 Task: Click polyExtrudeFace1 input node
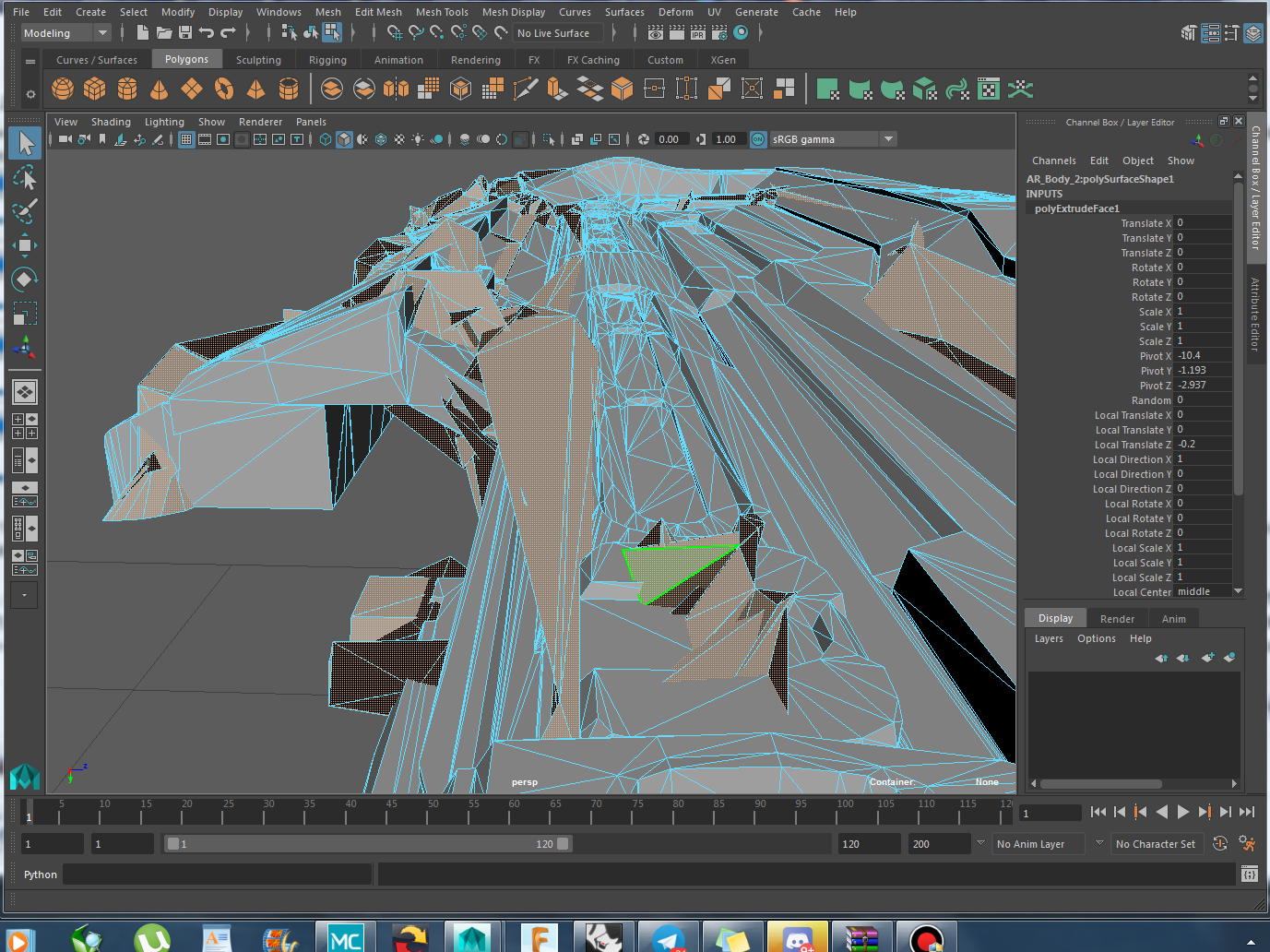tap(1076, 208)
